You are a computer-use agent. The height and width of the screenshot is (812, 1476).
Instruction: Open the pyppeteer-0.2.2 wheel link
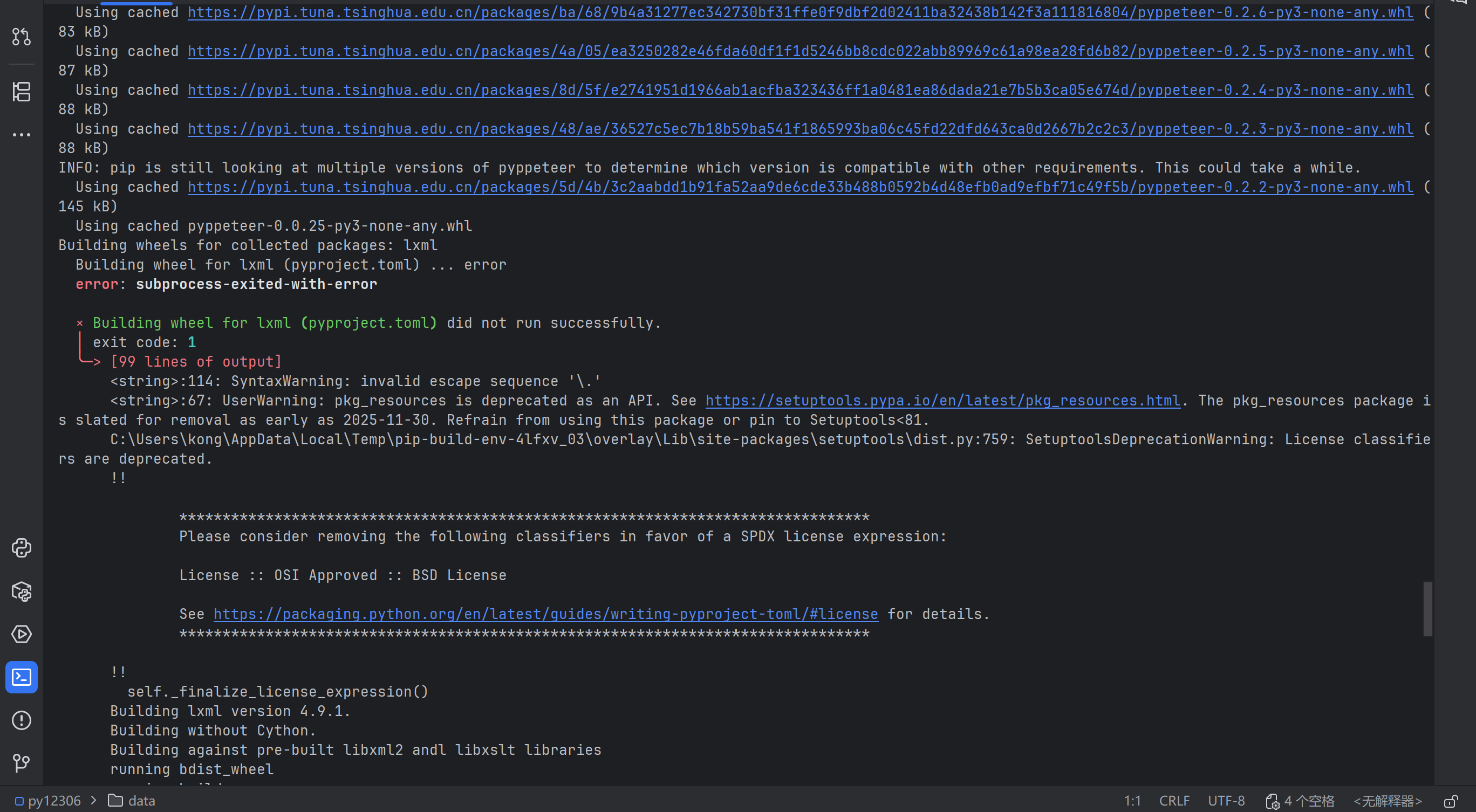801,187
